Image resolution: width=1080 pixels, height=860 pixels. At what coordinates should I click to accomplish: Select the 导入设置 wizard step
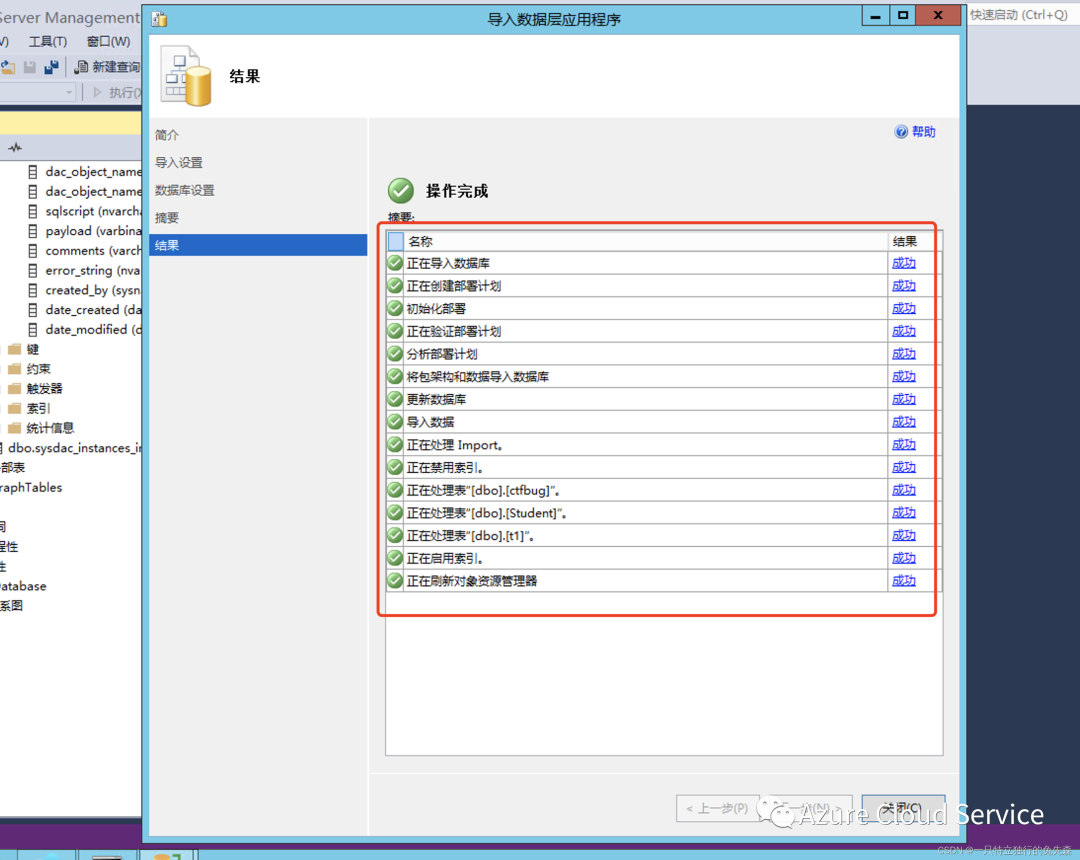point(179,162)
